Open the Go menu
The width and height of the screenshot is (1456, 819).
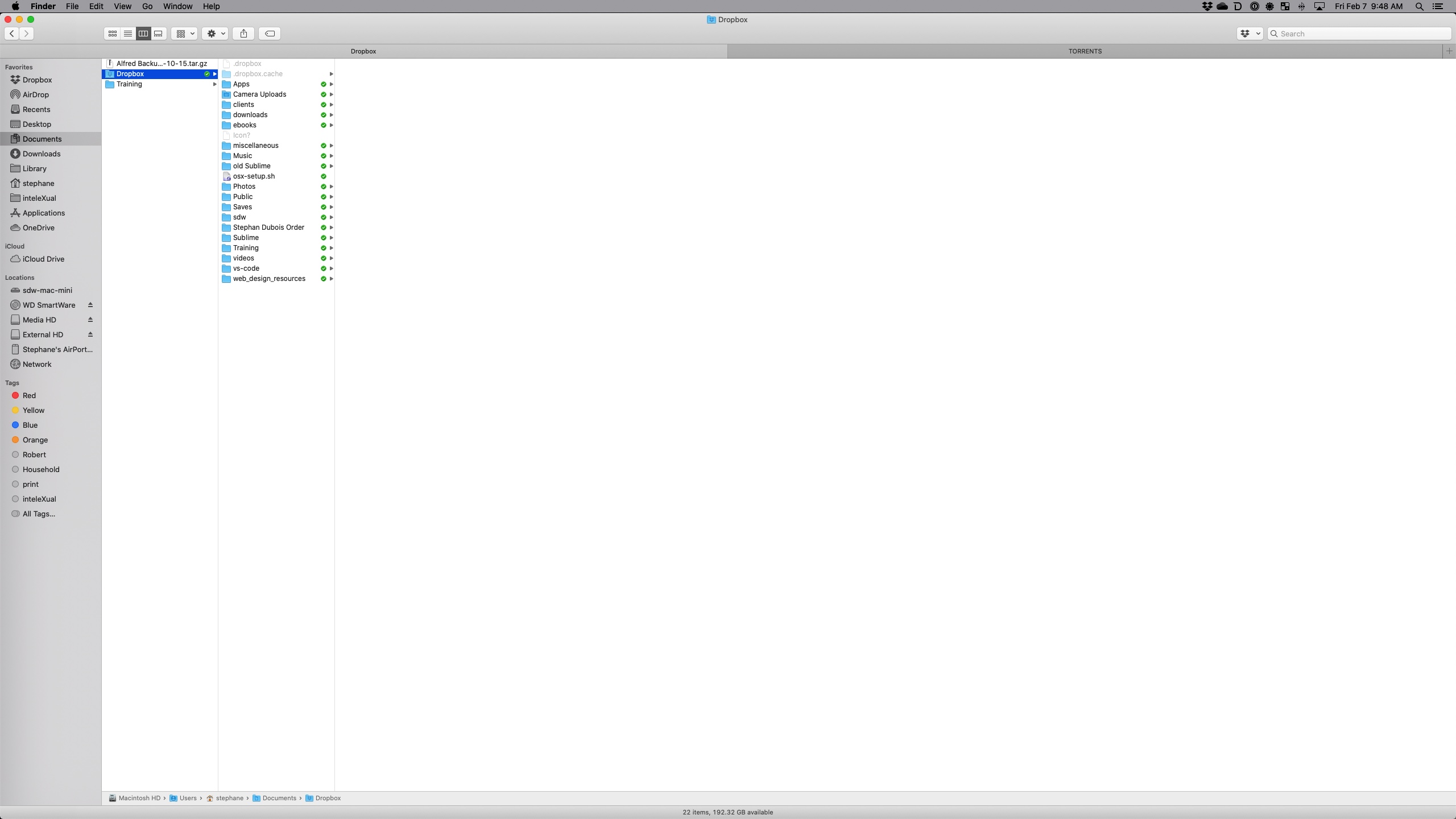pyautogui.click(x=147, y=6)
